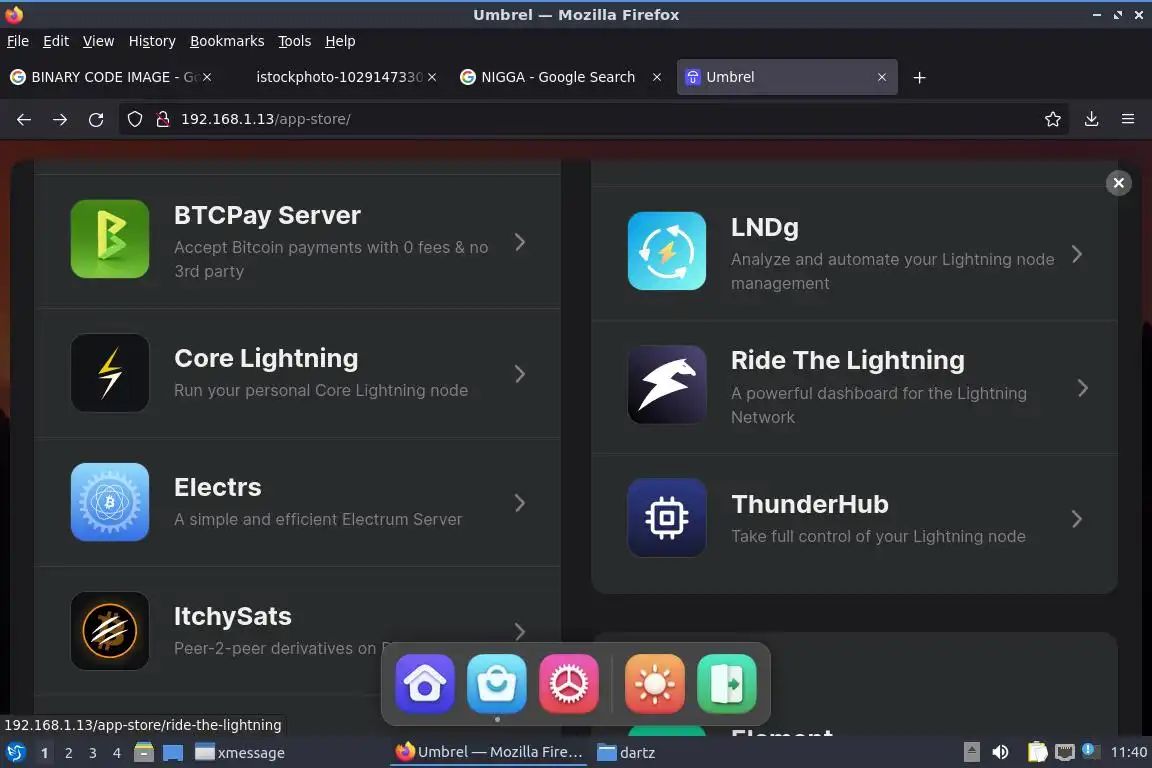
Task: Click the green logout dock icon
Action: (727, 683)
